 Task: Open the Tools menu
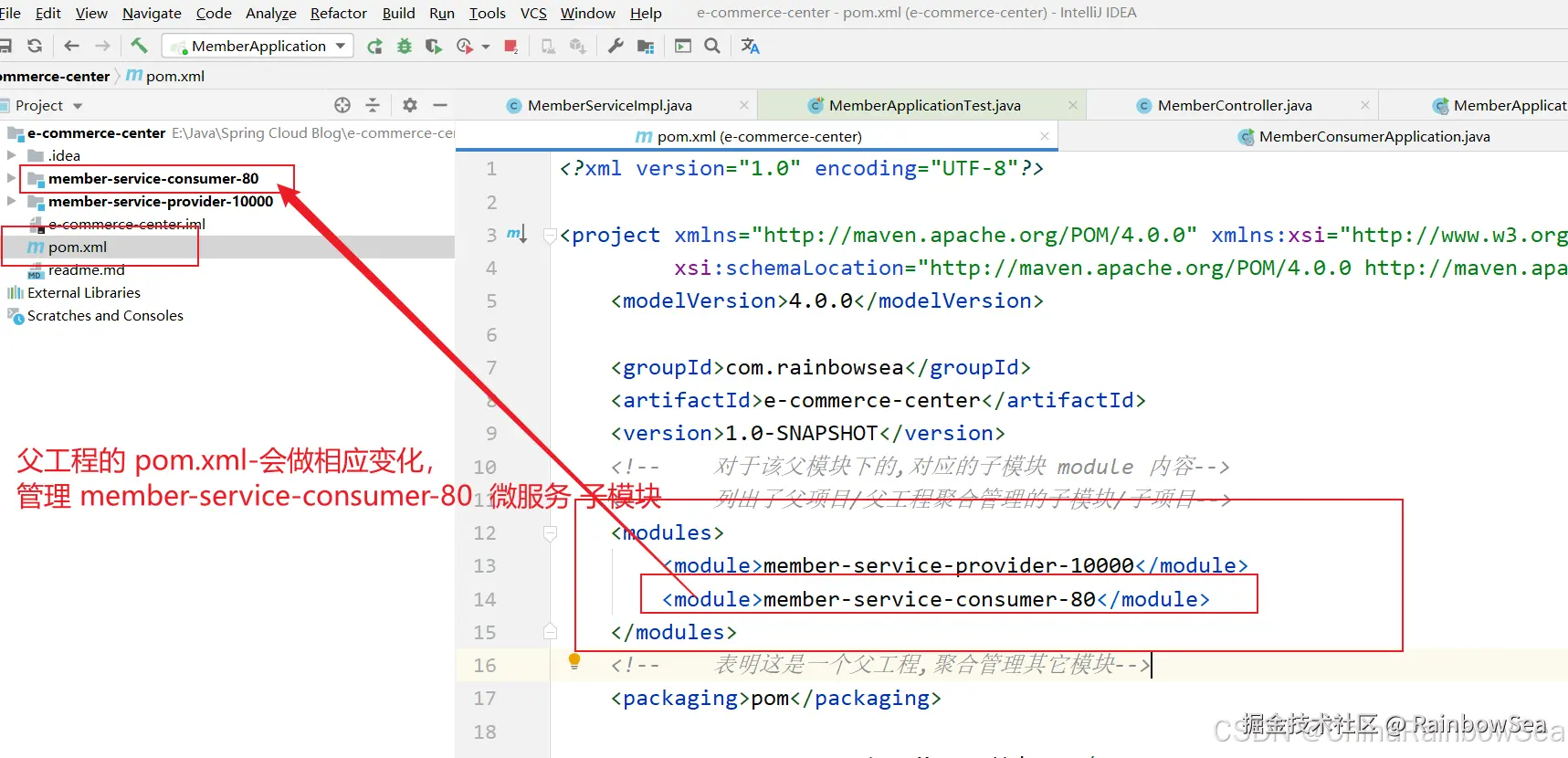click(x=487, y=13)
